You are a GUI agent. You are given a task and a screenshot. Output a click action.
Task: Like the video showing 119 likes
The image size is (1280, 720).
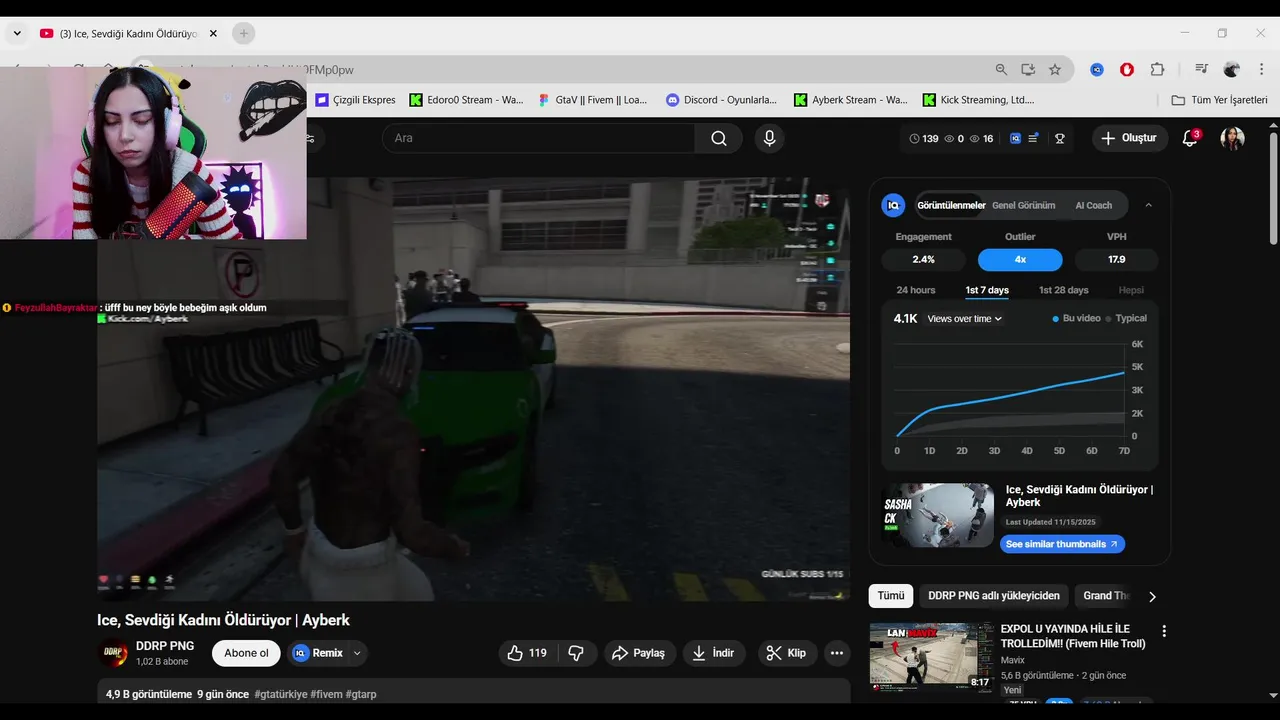click(527, 653)
